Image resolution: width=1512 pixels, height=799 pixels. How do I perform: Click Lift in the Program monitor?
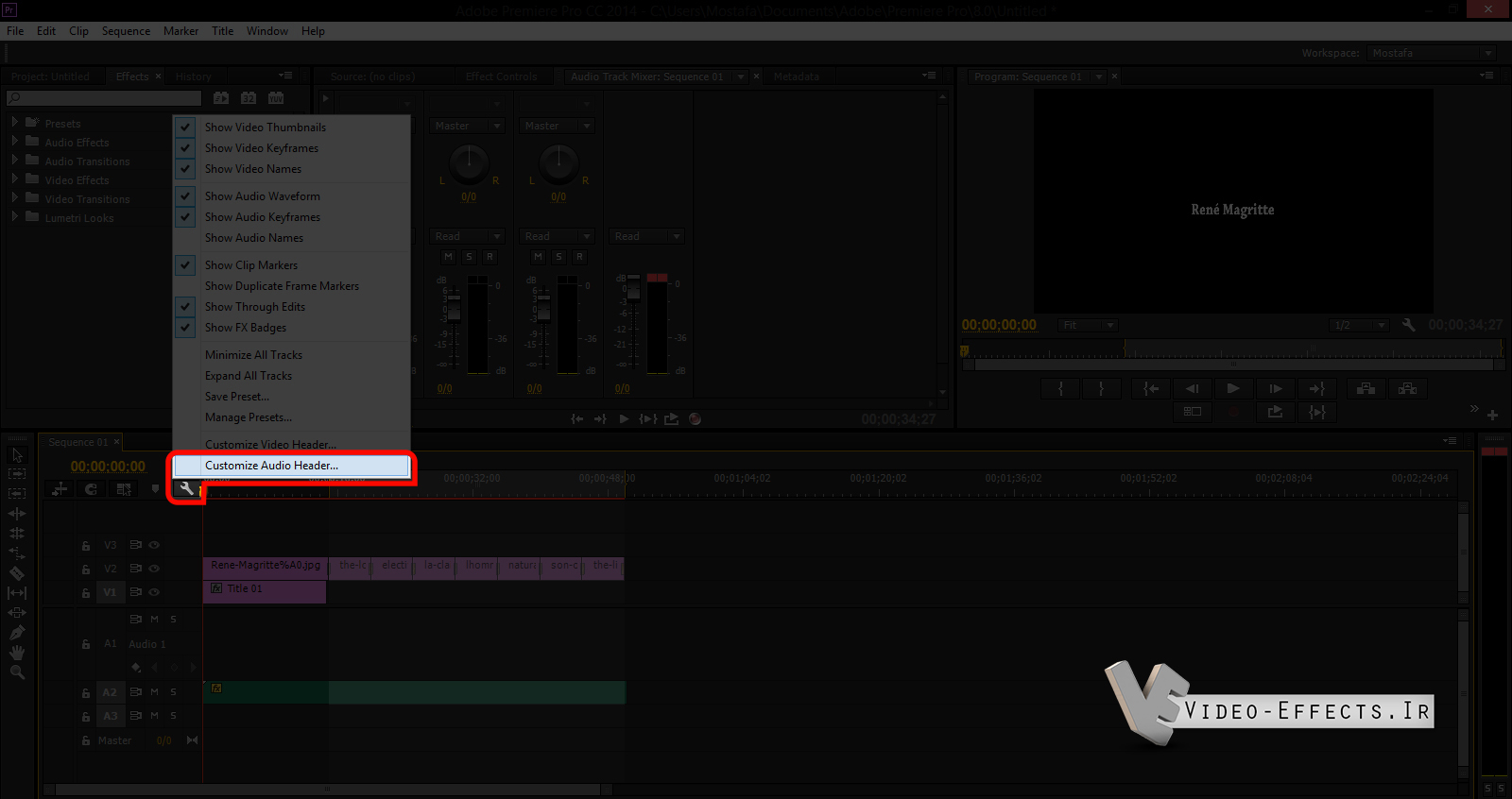click(x=1366, y=388)
